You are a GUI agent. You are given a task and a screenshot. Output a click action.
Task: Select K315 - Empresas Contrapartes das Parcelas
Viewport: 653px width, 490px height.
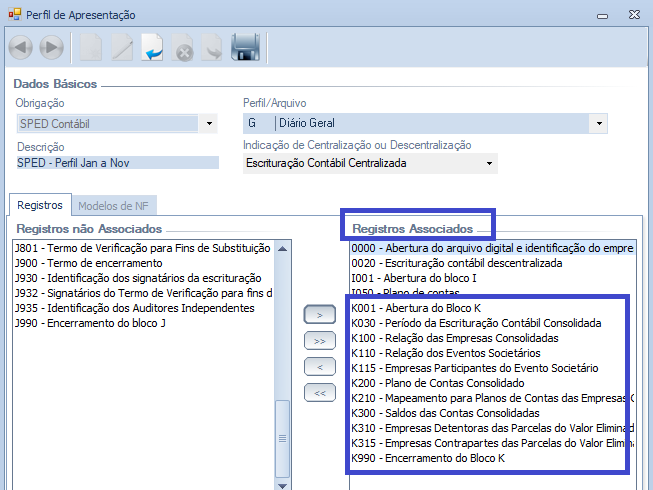pos(493,443)
